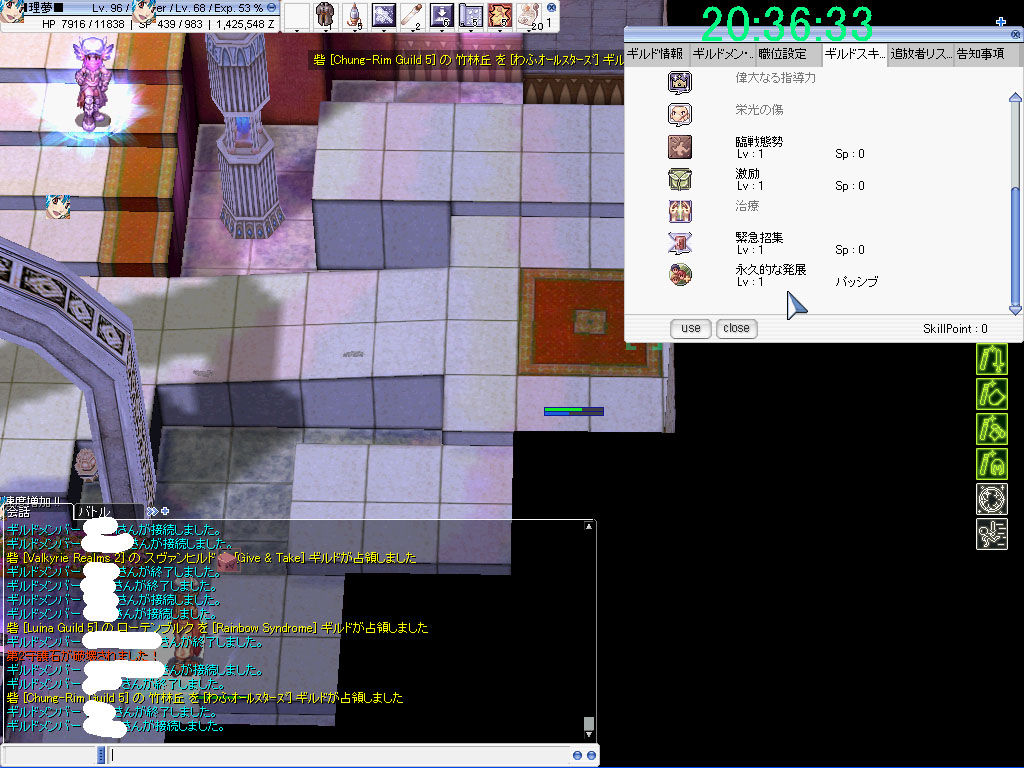Click the Rainbow Syndrome guild capture message
The height and width of the screenshot is (768, 1024).
(217, 628)
